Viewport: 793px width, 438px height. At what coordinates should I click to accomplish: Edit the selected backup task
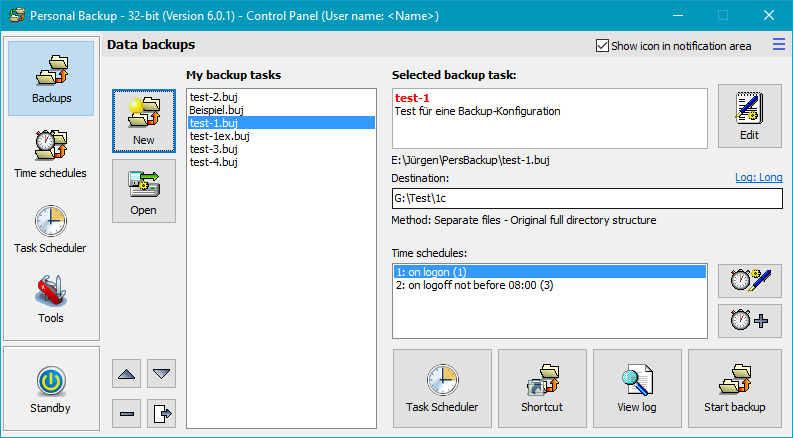pos(749,116)
